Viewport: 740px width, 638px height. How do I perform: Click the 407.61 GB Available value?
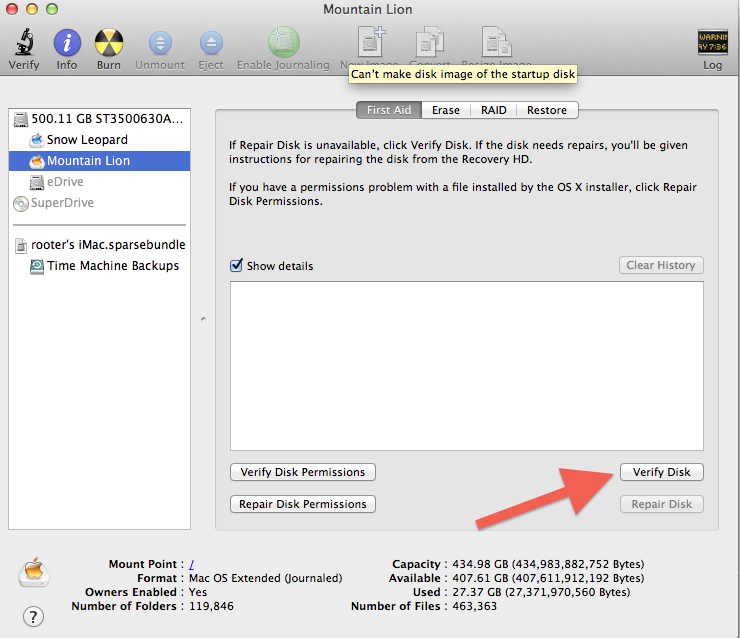pyautogui.click(x=548, y=578)
